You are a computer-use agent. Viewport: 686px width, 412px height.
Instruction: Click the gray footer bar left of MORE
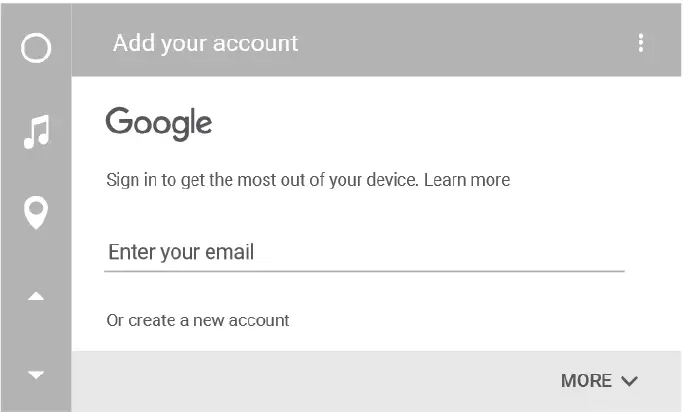(x=300, y=381)
